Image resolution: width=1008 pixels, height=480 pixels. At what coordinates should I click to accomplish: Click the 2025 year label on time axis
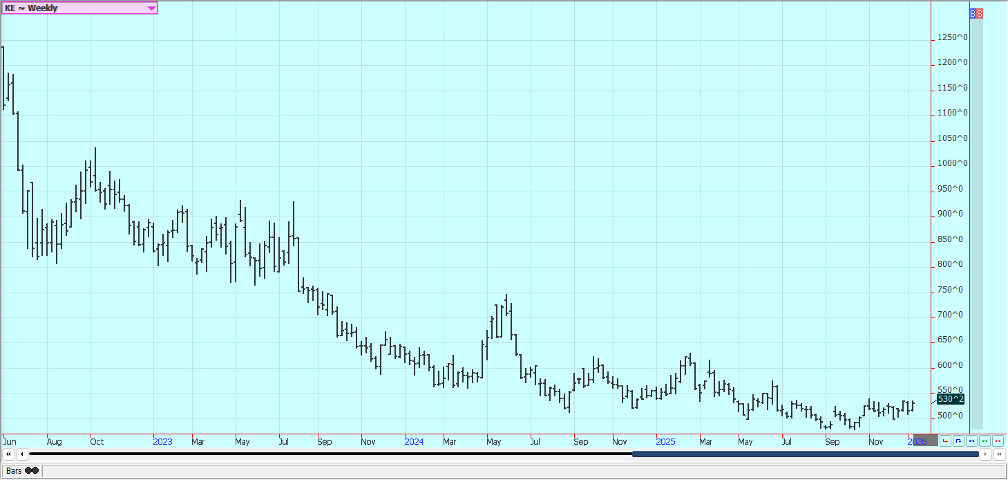665,440
